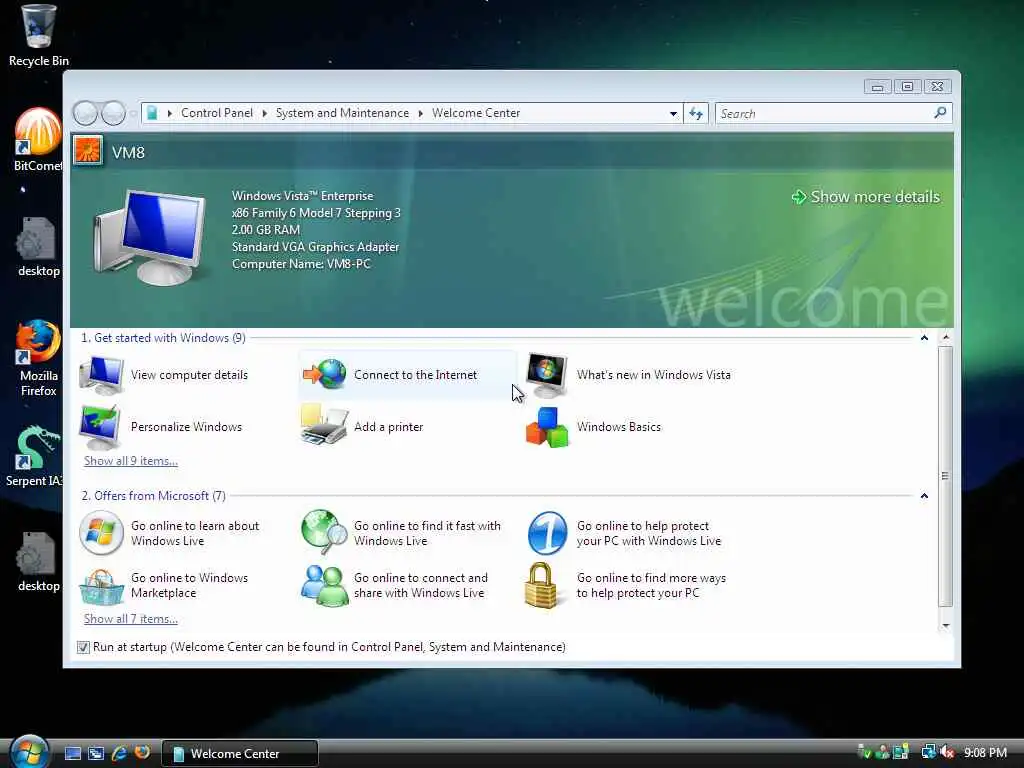Collapse the Get started with Windows section

coord(924,338)
